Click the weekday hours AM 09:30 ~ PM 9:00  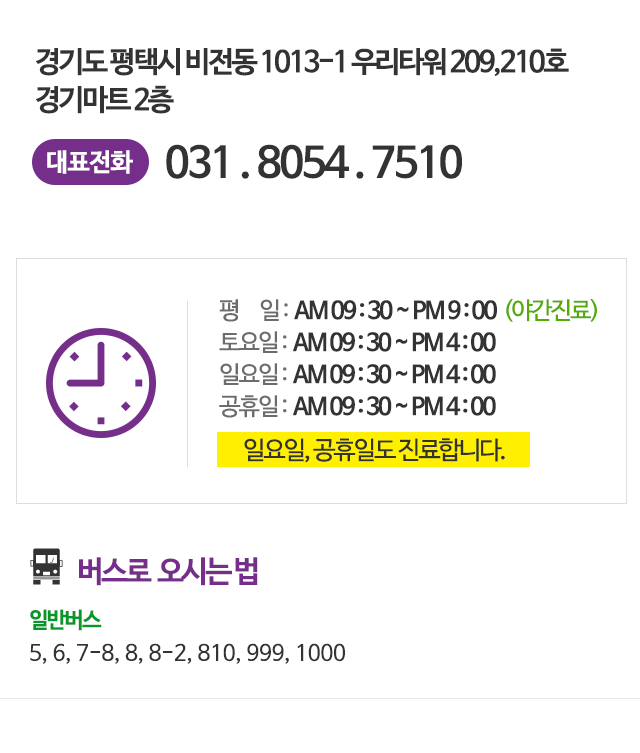click(395, 311)
